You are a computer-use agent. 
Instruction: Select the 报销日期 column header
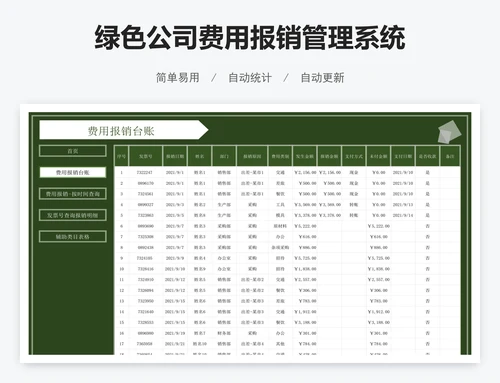click(x=175, y=156)
